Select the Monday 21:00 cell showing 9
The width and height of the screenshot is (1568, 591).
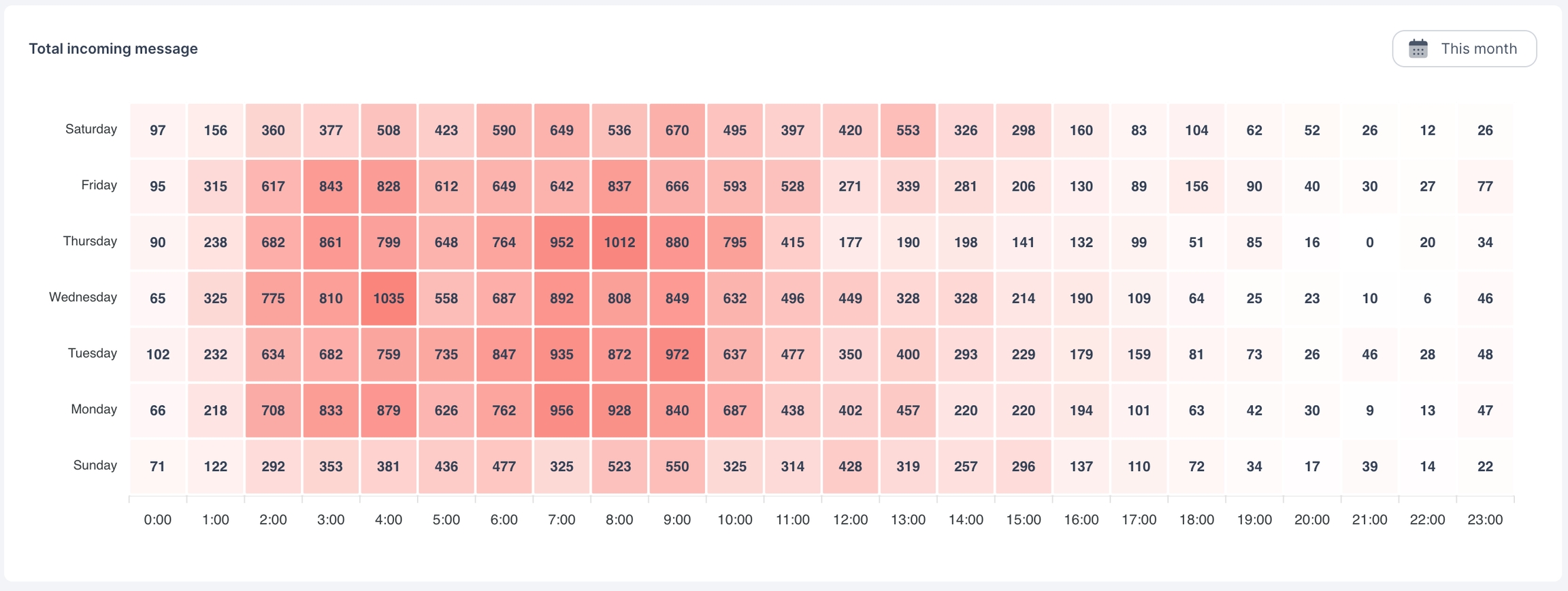(x=1369, y=411)
